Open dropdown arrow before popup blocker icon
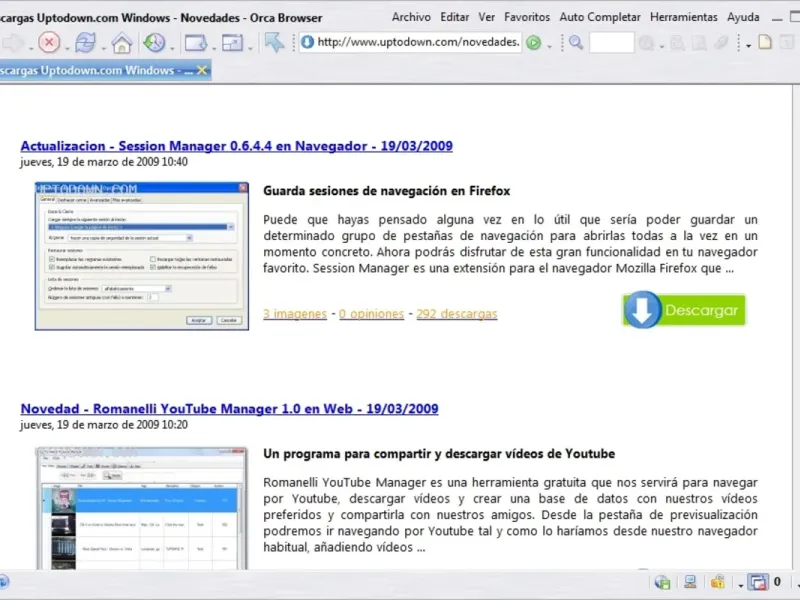Screen dimensions: 800x600 740,585
